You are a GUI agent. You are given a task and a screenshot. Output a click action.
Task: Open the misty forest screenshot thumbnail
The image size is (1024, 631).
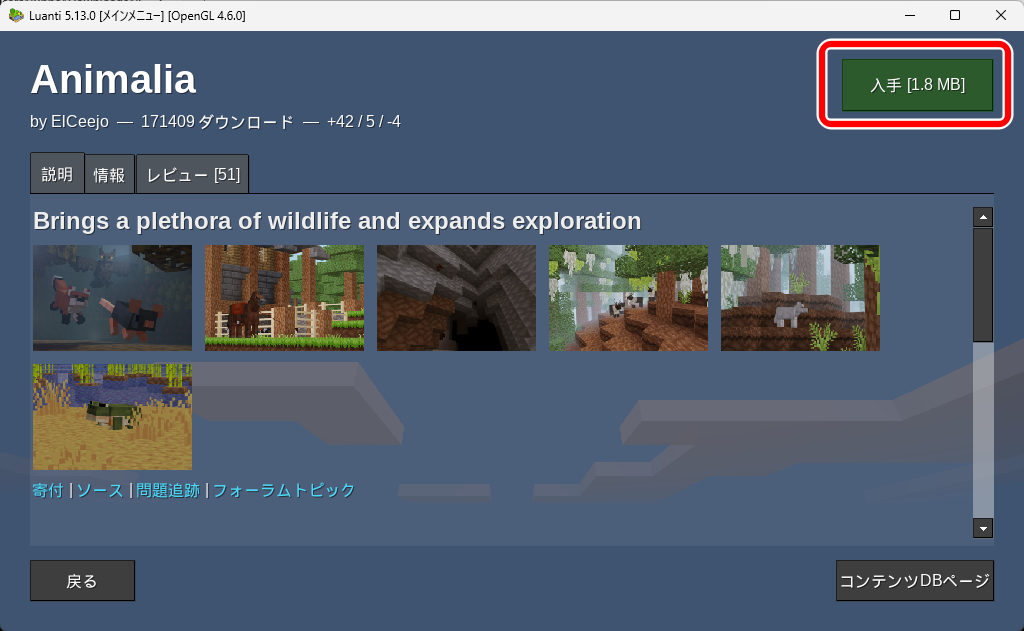628,298
